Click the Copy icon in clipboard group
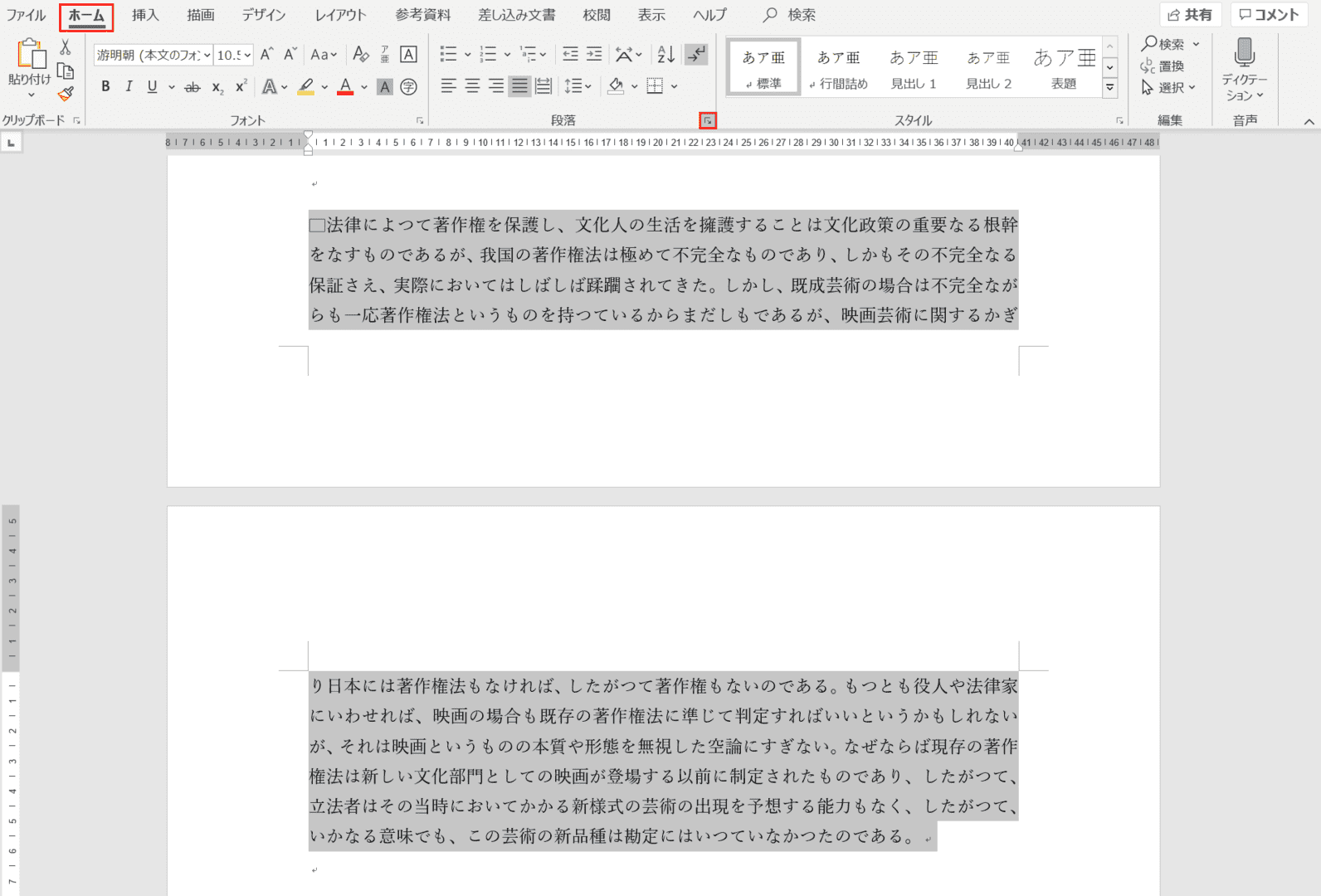1321x896 pixels. point(66,71)
